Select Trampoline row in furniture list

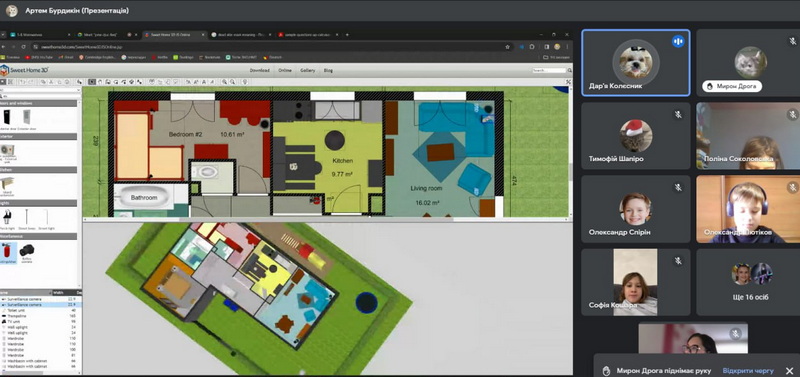pyautogui.click(x=41, y=316)
